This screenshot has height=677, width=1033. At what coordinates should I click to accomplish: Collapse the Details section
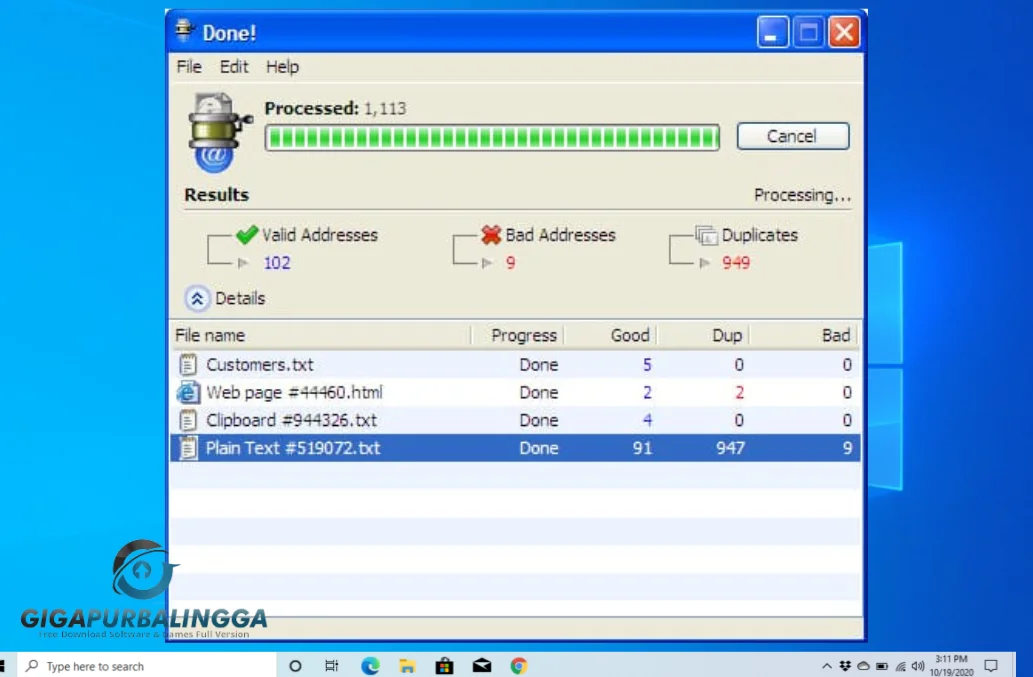197,298
